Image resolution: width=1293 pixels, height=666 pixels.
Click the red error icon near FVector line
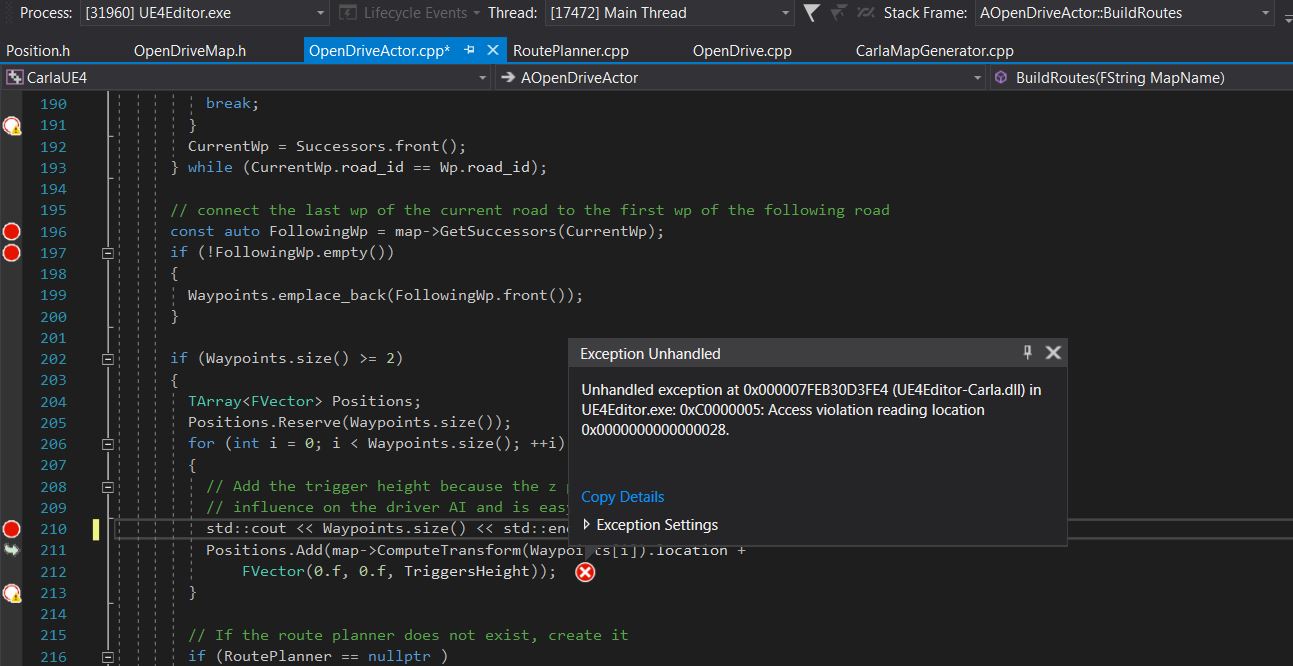585,572
